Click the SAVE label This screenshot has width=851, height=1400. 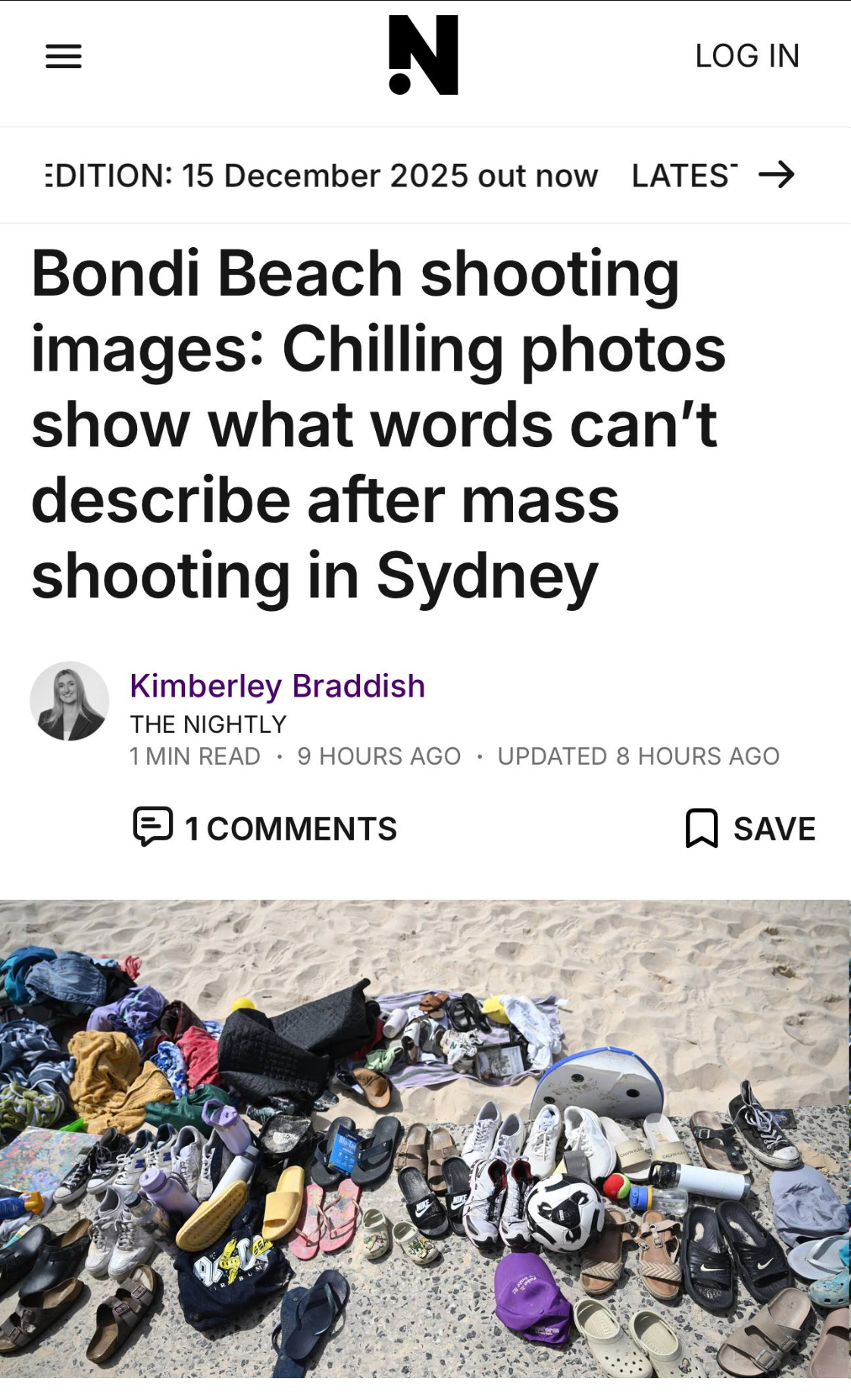(774, 828)
